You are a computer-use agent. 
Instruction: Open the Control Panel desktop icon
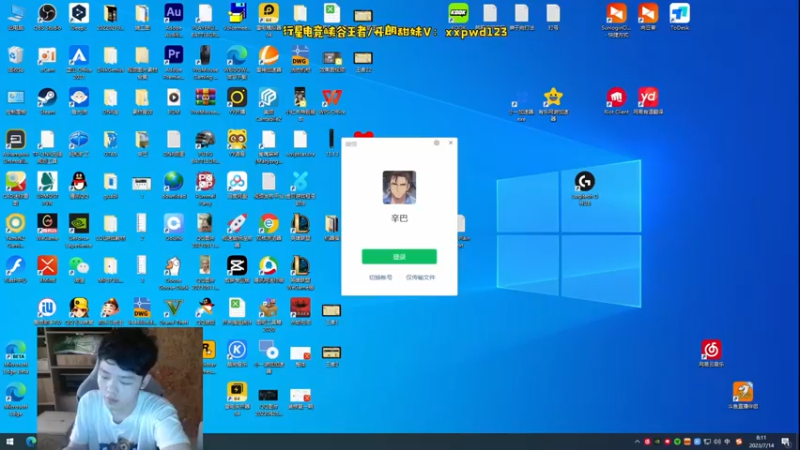pyautogui.click(x=16, y=97)
